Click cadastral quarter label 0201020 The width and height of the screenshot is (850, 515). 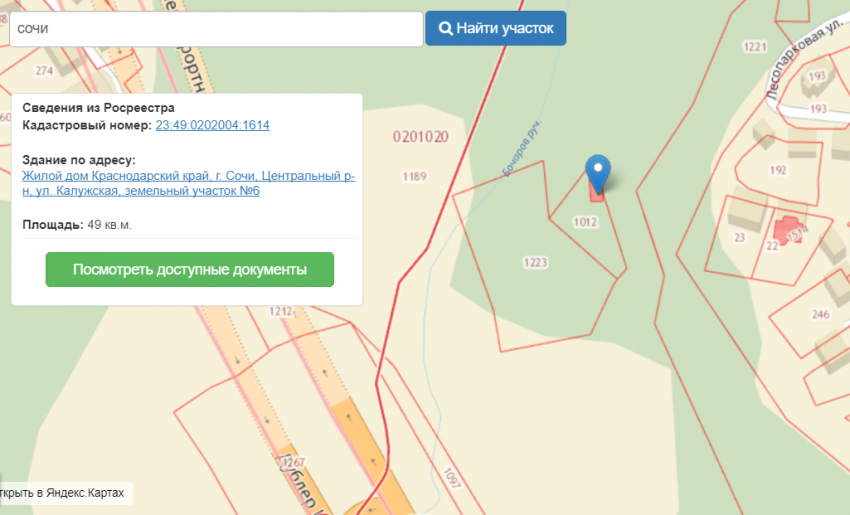click(x=420, y=136)
